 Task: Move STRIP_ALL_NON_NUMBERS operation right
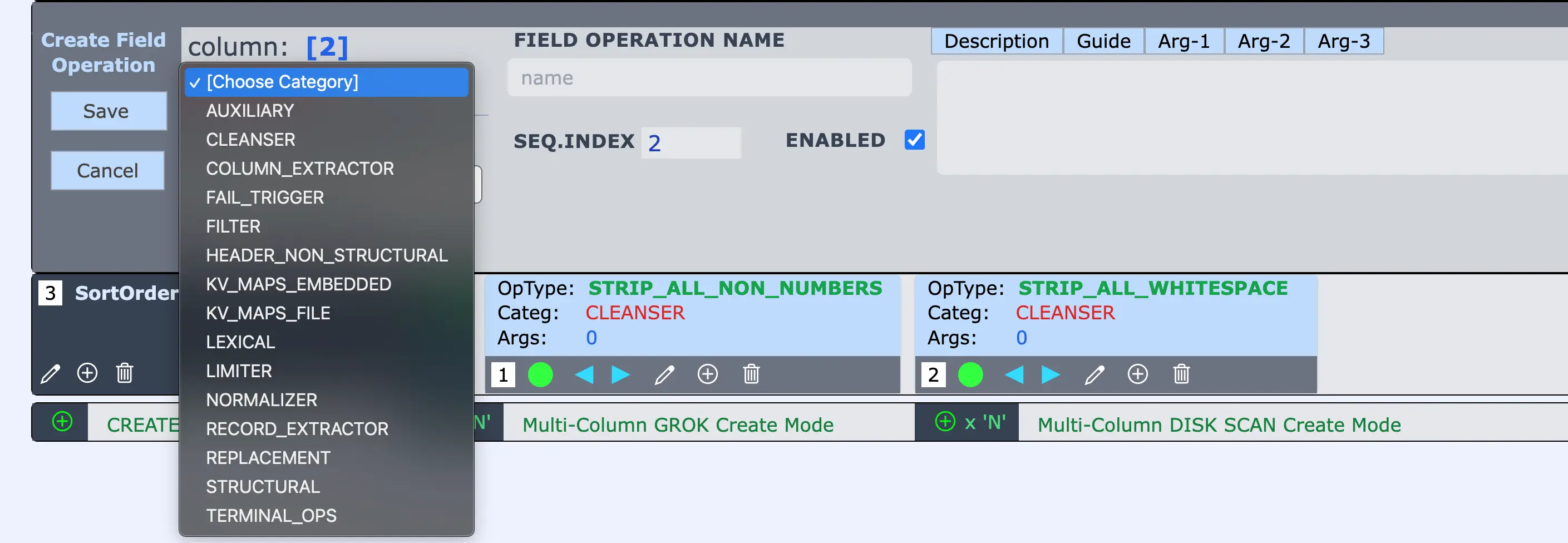[x=620, y=374]
